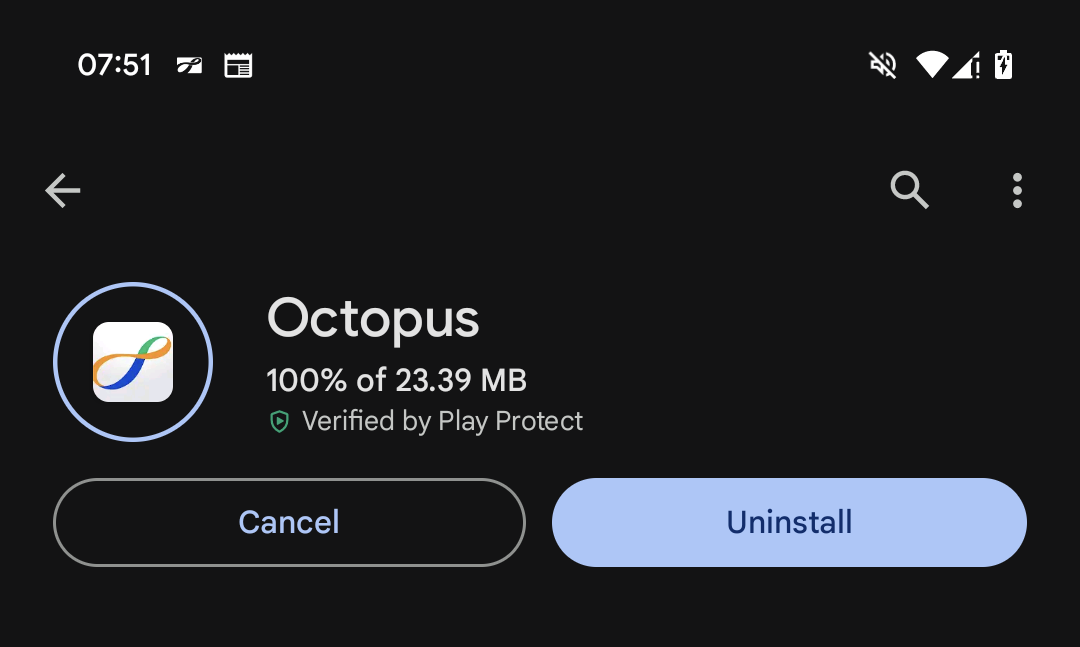
Task: Tap the charging battery icon
Action: pos(1004,65)
